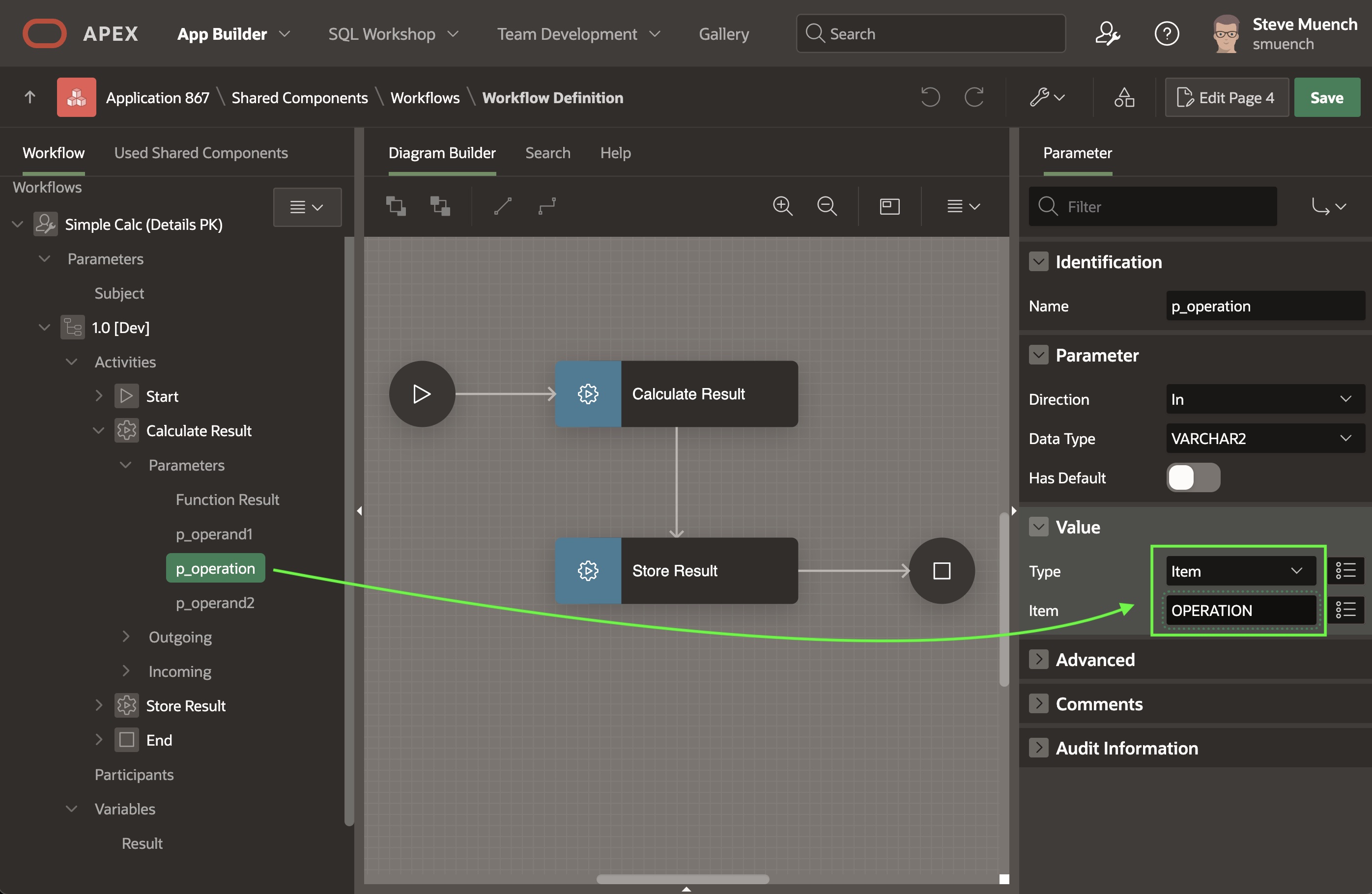The width and height of the screenshot is (1372, 894).
Task: Open the Direction dropdown
Action: pos(1265,399)
